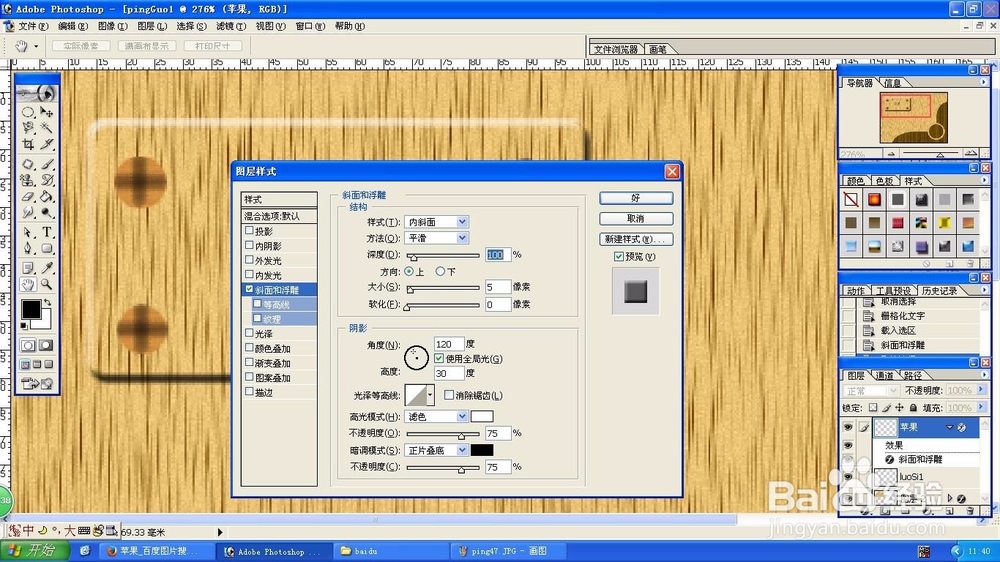The image size is (1000, 562).
Task: Select the Rounded Rectangle shape tool
Action: click(x=47, y=249)
